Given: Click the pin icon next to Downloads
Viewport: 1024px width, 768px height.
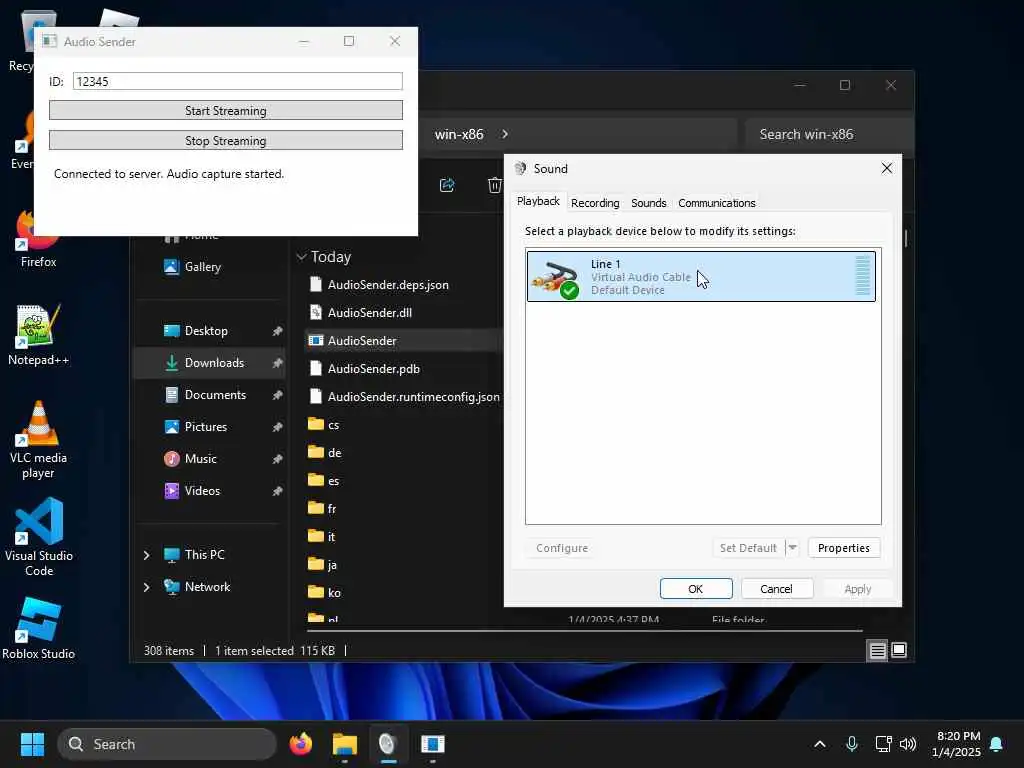Looking at the screenshot, I should tap(278, 363).
